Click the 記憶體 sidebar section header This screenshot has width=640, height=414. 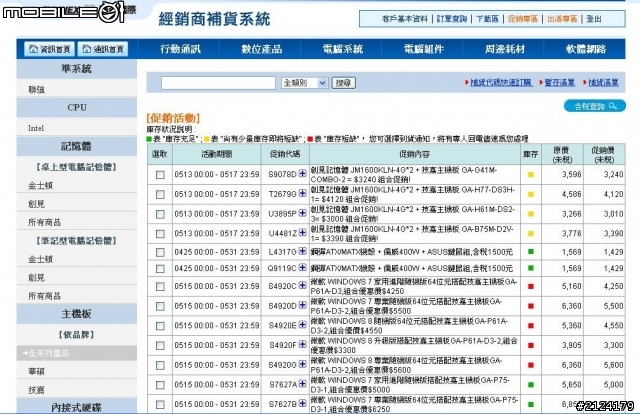click(x=77, y=146)
